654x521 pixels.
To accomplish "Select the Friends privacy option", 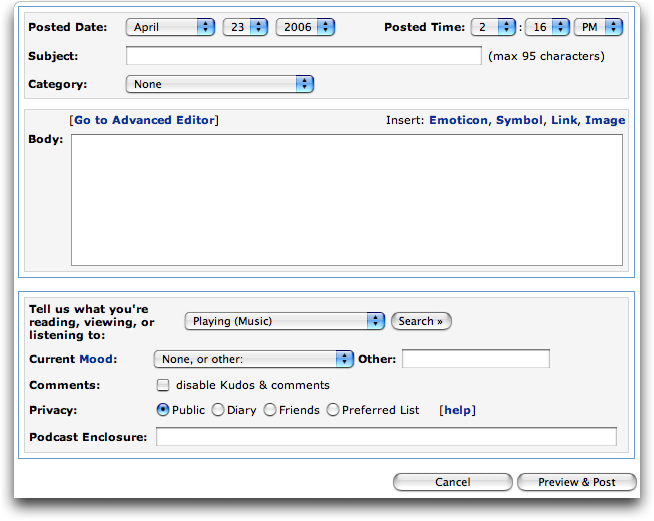I will tap(270, 410).
